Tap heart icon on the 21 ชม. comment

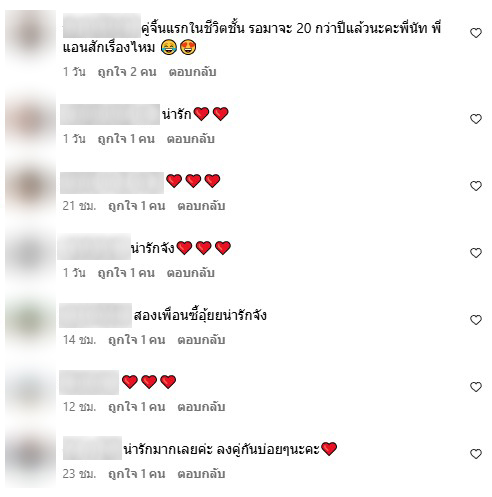tap(476, 186)
